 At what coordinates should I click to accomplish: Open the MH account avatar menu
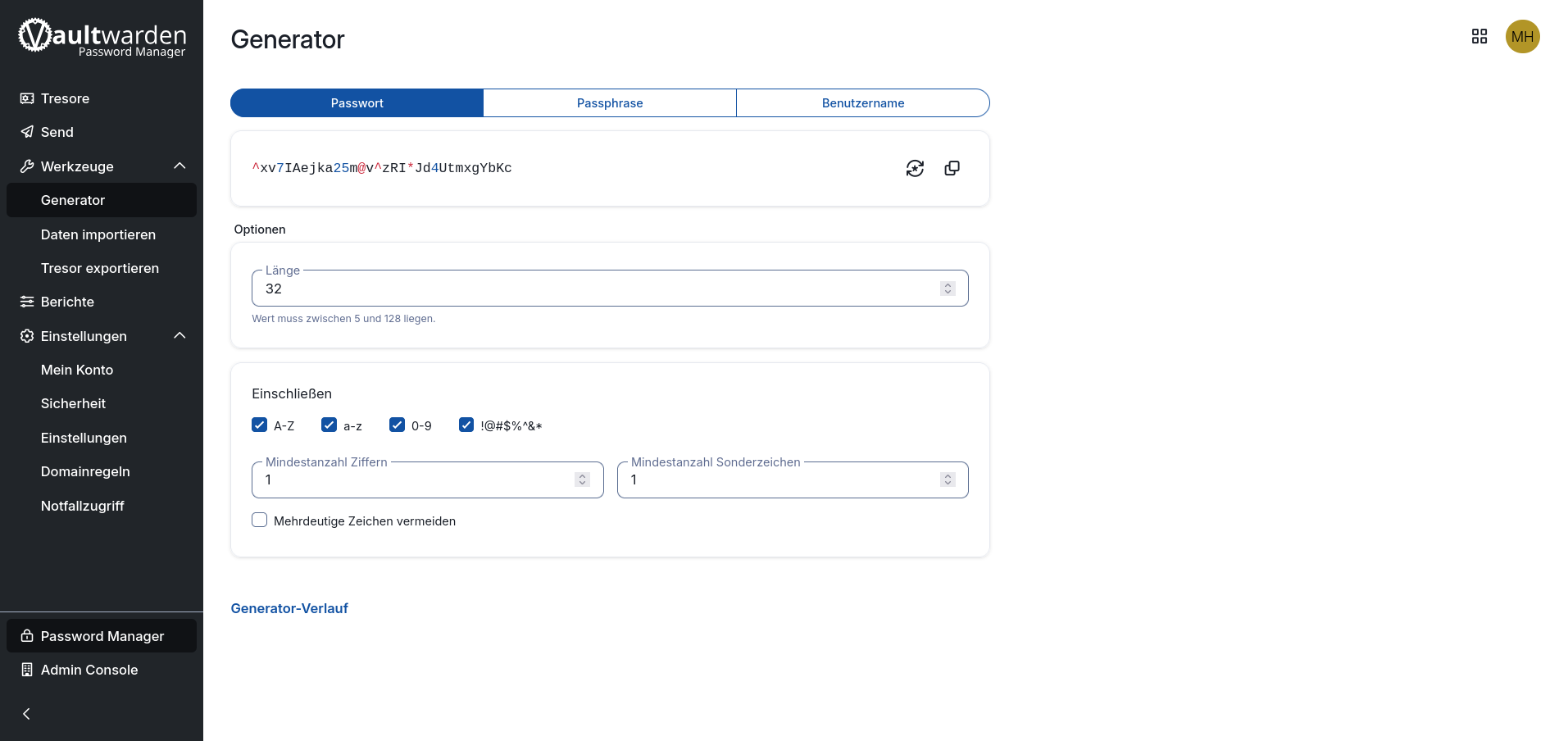1522,36
